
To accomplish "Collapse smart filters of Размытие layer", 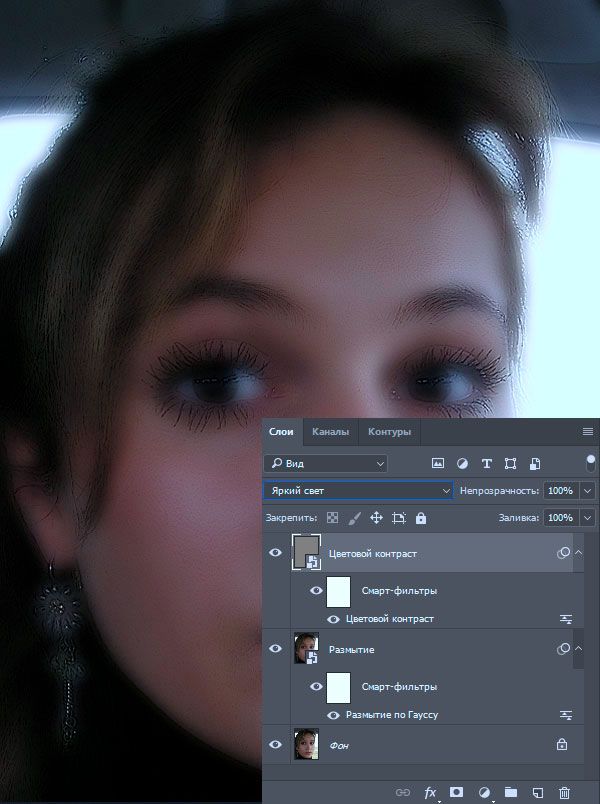I will coord(578,649).
